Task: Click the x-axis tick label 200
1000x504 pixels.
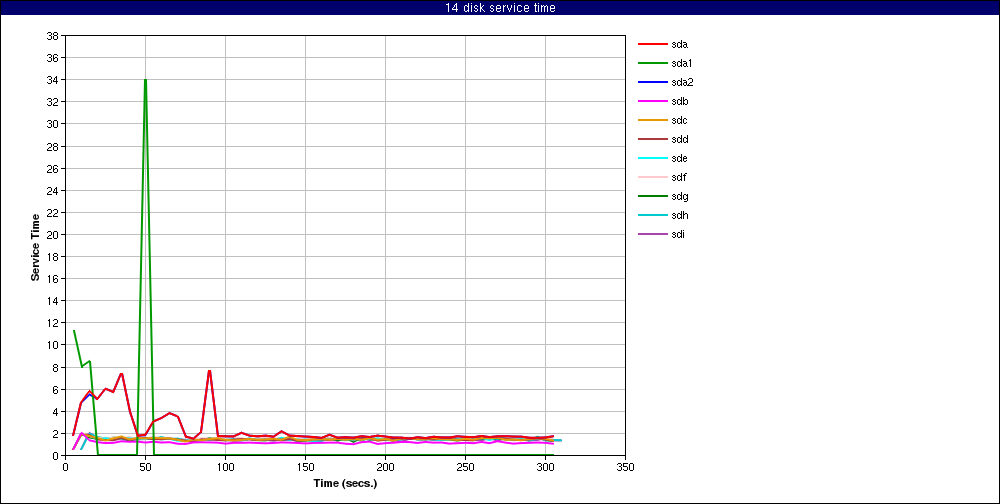Action: coord(385,467)
